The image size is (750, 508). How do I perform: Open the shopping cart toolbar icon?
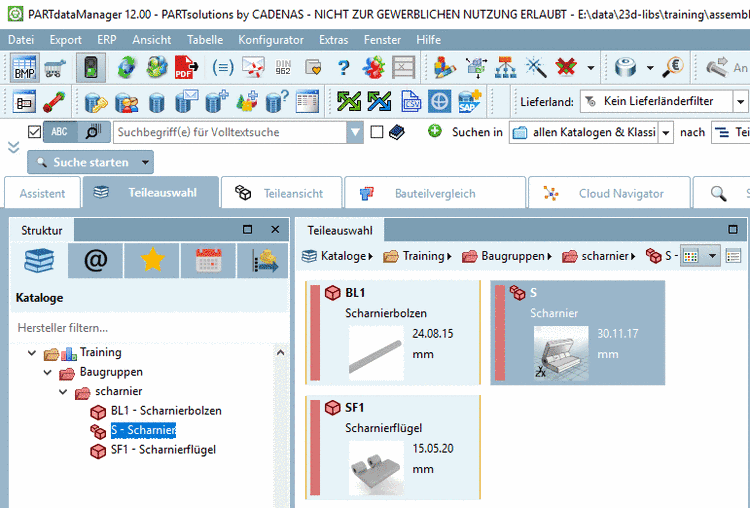(55, 68)
